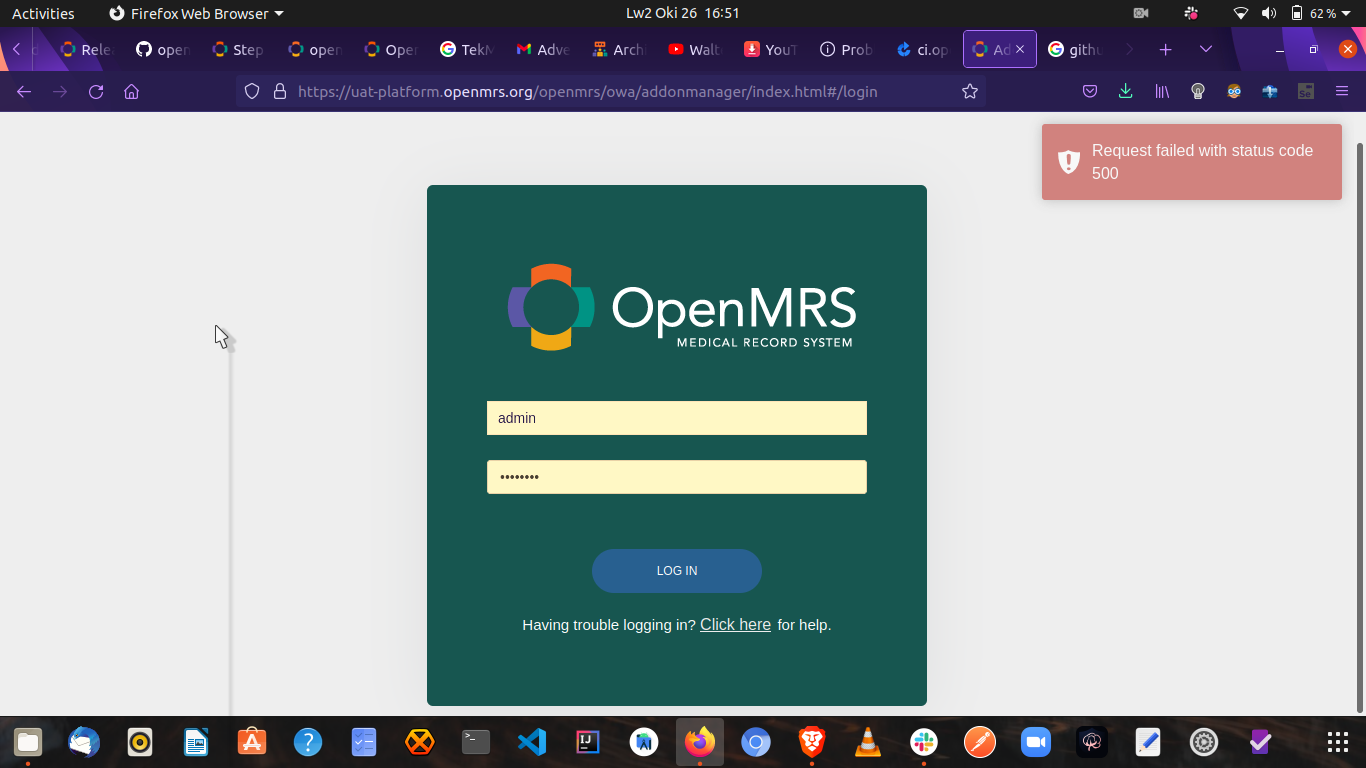The width and height of the screenshot is (1366, 768).
Task: Close the active 'Ad' tab
Action: pyautogui.click(x=1020, y=49)
